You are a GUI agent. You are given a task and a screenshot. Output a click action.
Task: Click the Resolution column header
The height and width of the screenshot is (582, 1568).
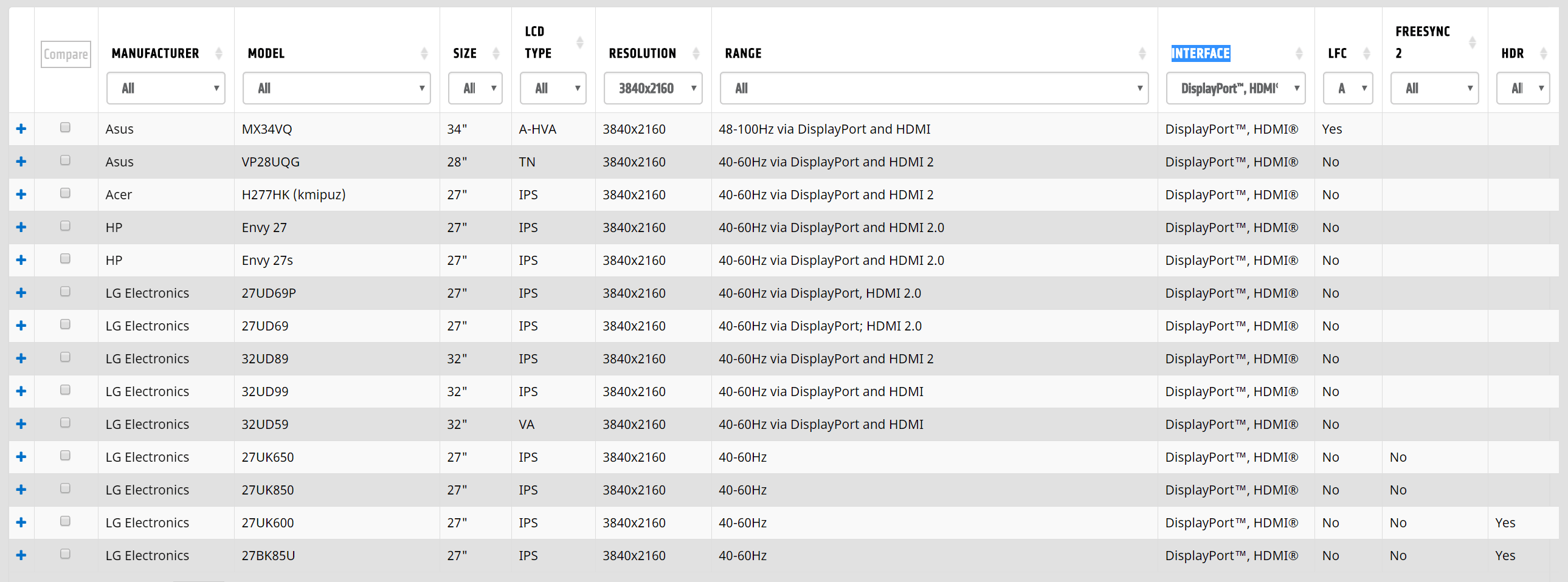pos(642,53)
